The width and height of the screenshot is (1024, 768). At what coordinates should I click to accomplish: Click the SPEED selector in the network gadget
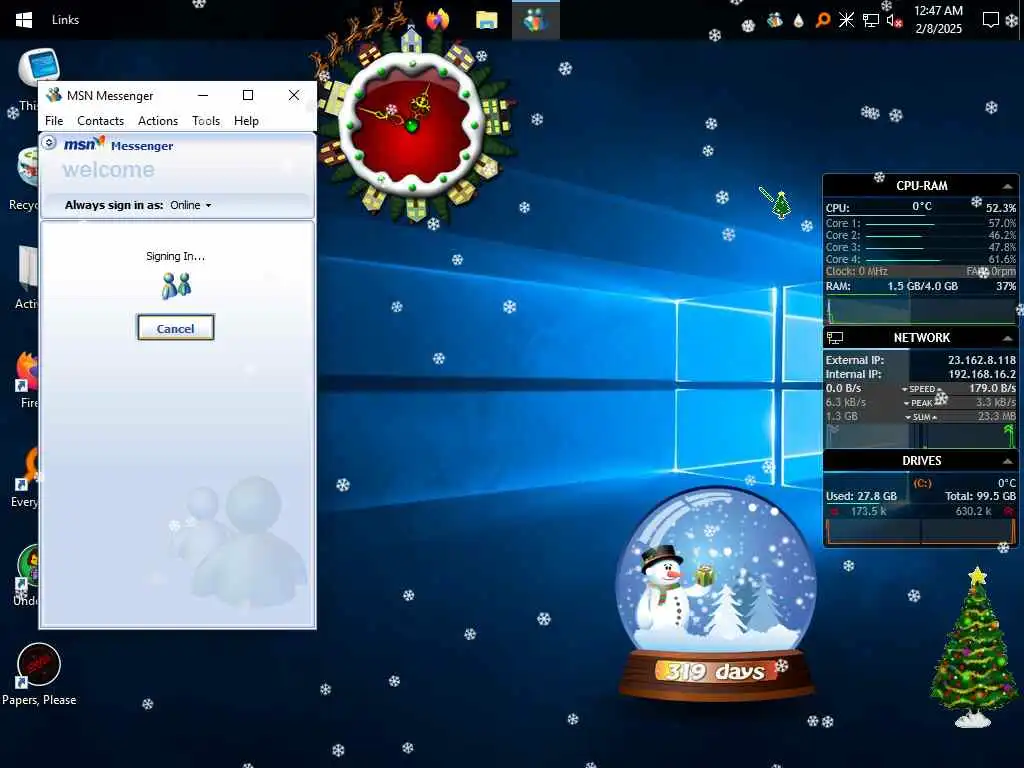click(x=922, y=389)
